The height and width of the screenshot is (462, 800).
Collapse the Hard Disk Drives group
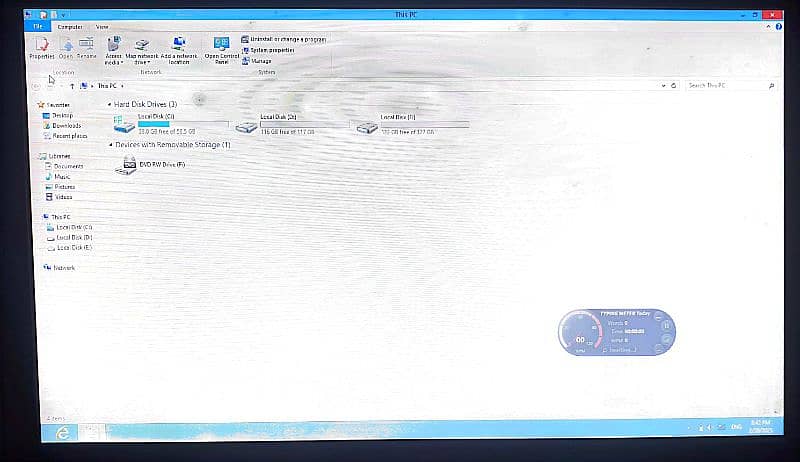click(108, 104)
